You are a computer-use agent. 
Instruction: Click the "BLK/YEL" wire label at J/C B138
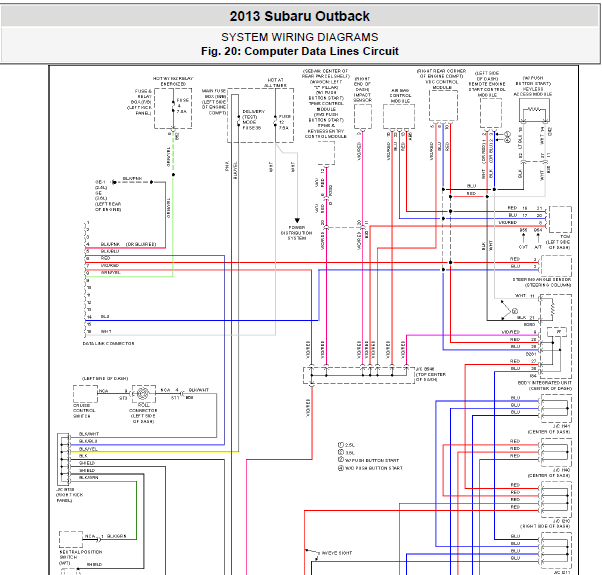[88, 449]
